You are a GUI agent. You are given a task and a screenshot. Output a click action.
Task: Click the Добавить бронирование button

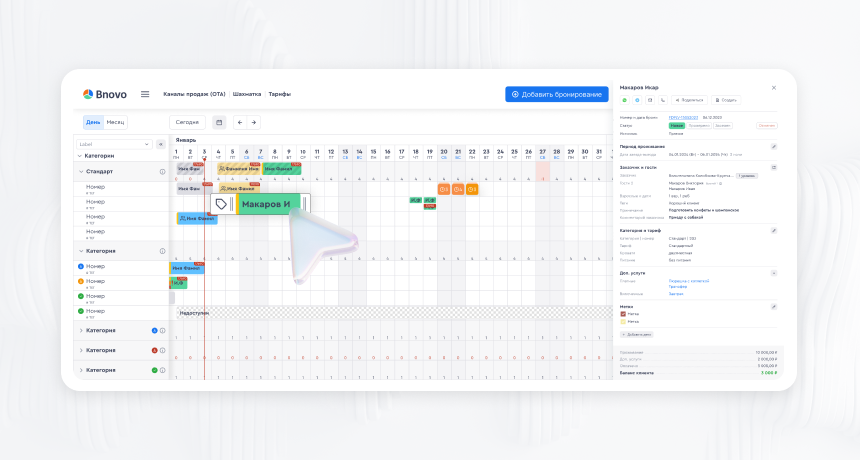pyautogui.click(x=557, y=94)
